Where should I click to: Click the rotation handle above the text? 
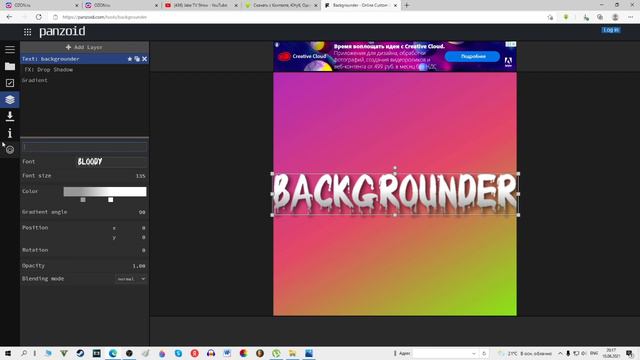coord(395,168)
